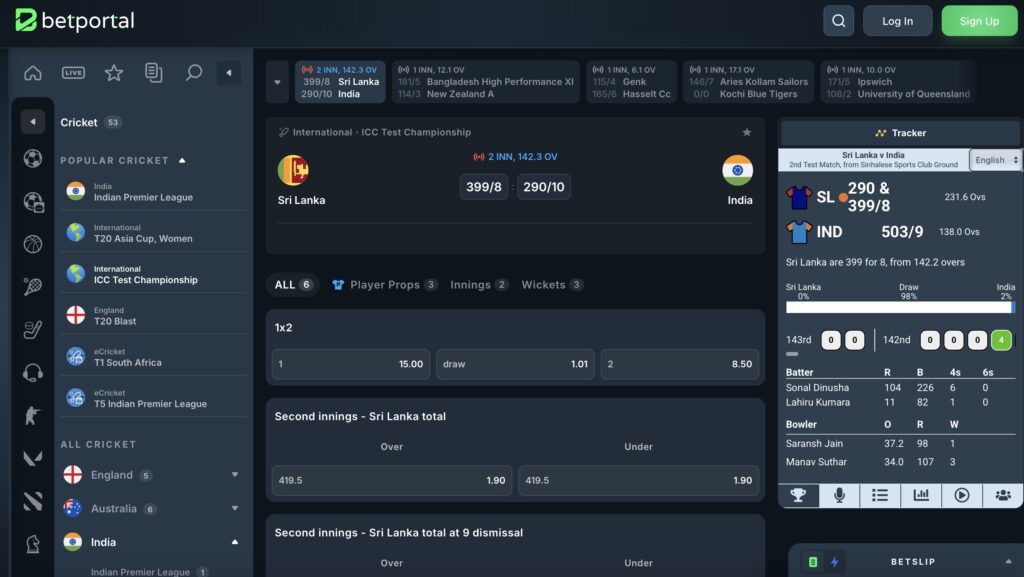This screenshot has width=1024, height=577.
Task: Expand Australia in All Cricket list
Action: click(x=234, y=508)
